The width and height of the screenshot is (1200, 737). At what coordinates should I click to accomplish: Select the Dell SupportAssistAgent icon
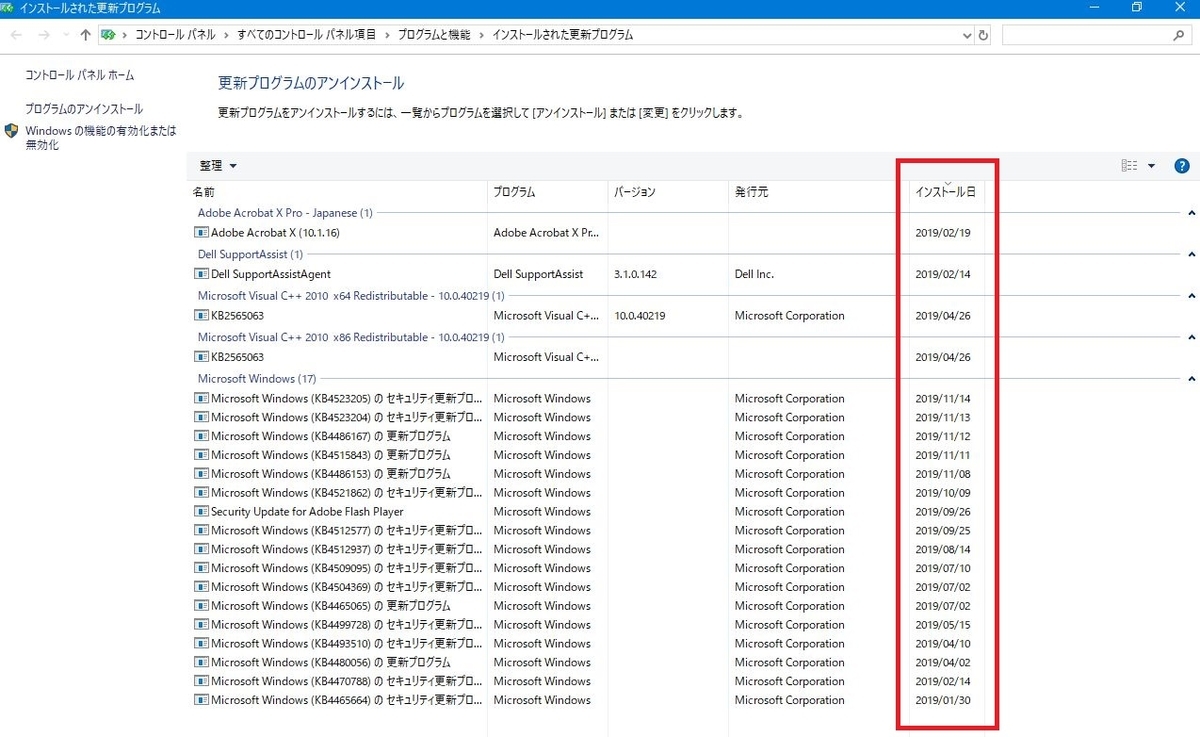click(201, 274)
